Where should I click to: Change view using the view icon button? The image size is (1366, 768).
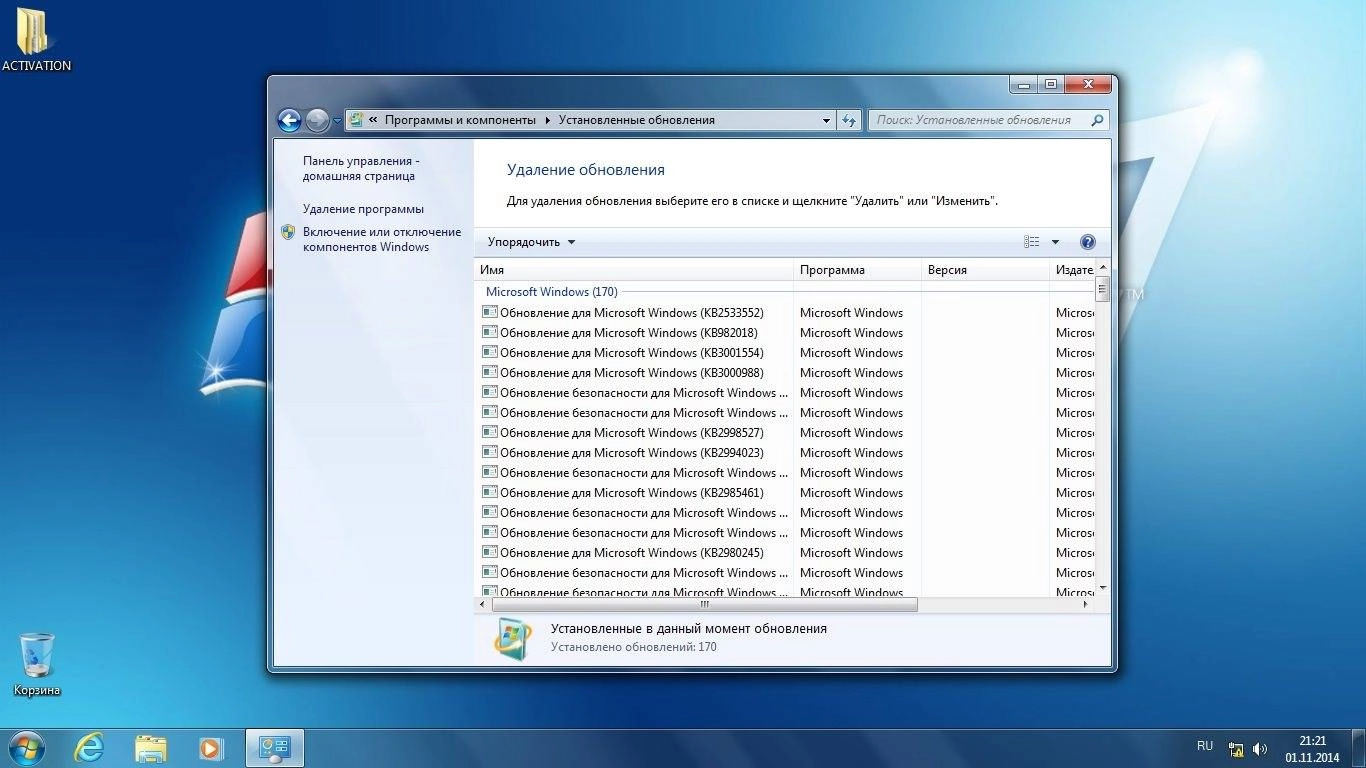tap(1032, 242)
